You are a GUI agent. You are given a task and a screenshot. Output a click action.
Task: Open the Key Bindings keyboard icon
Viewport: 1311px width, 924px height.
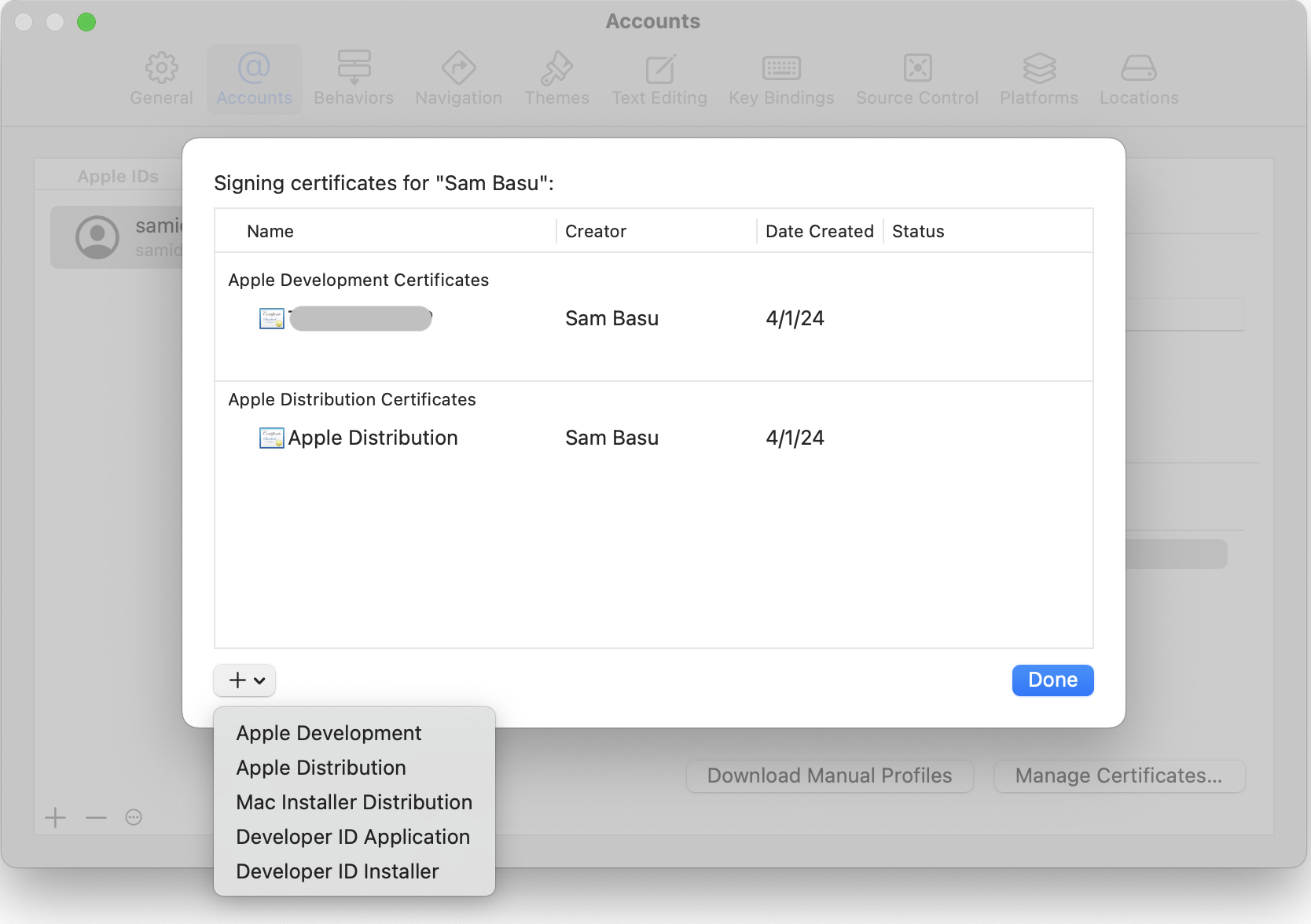point(781,68)
